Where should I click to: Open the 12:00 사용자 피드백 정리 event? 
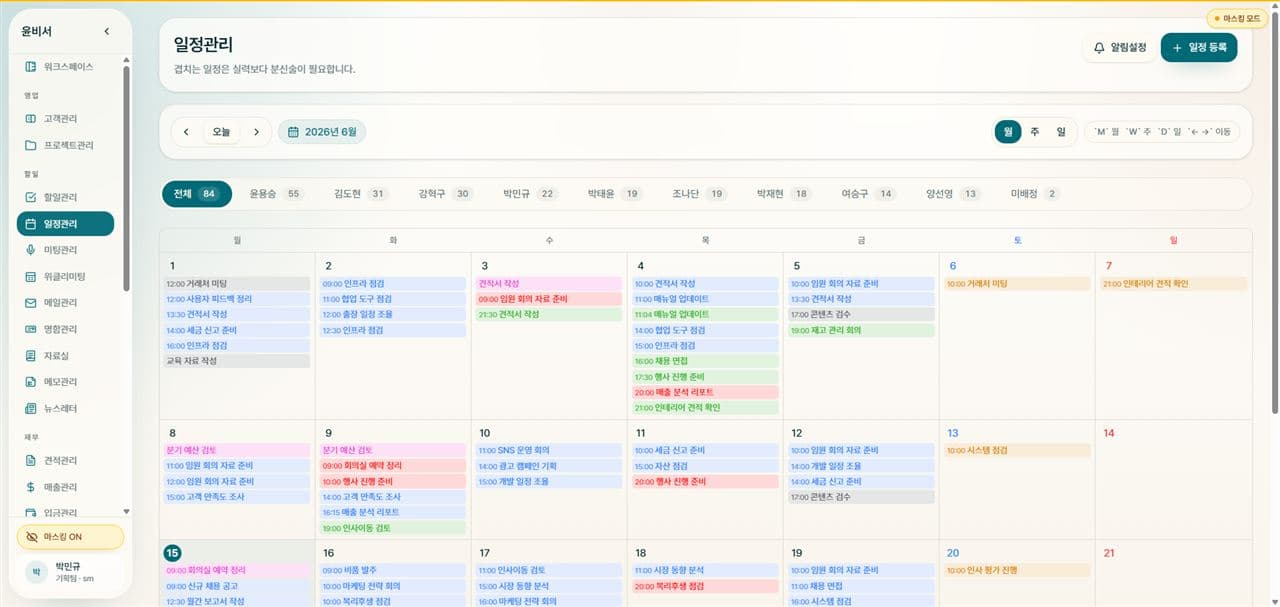click(x=237, y=299)
